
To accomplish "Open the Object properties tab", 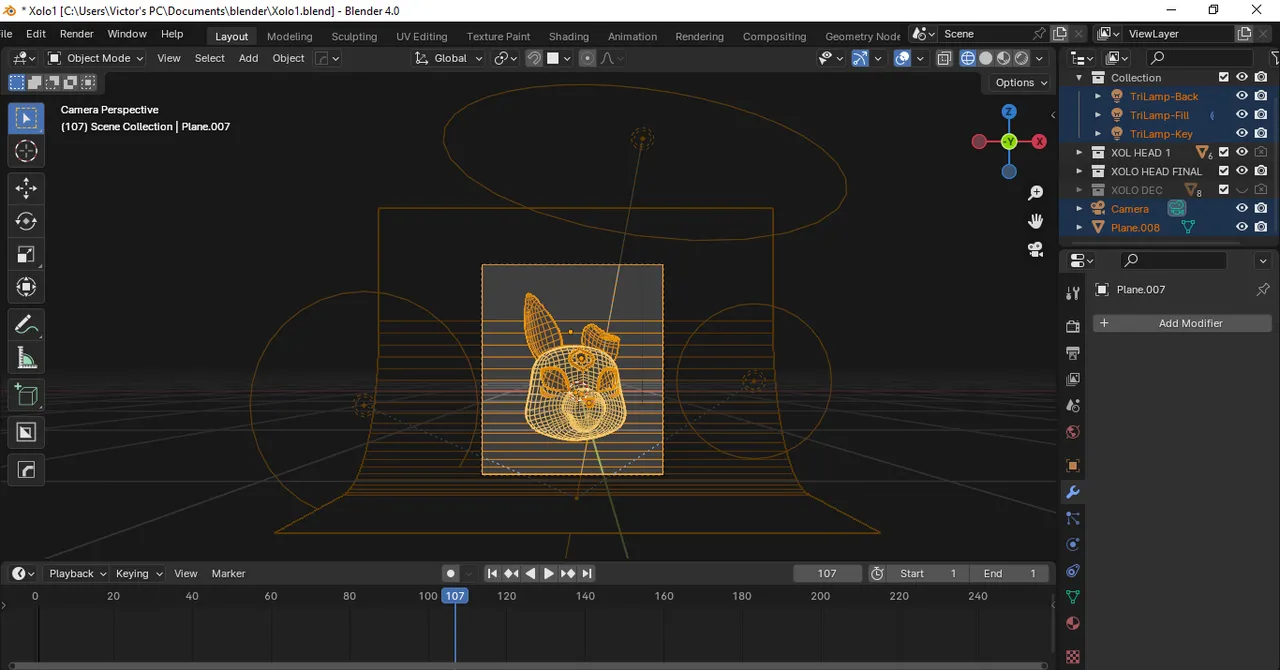I will pos(1073,466).
